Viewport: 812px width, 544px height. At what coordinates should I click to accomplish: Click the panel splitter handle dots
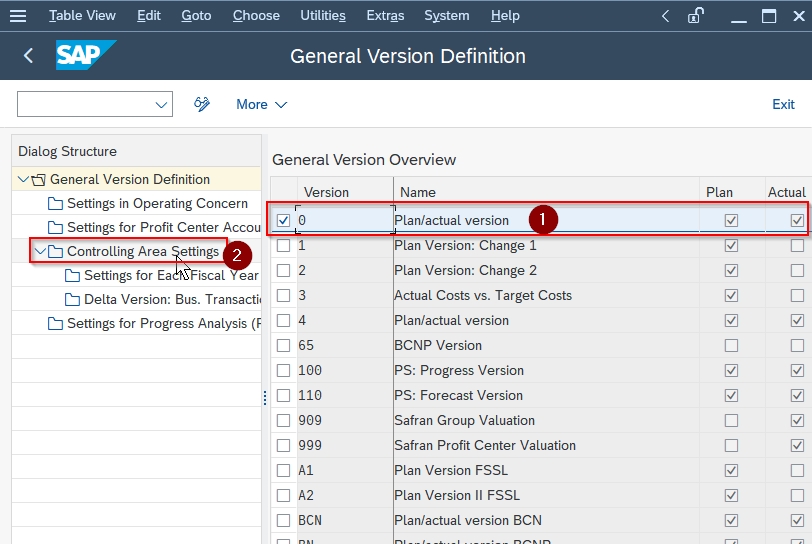(265, 398)
